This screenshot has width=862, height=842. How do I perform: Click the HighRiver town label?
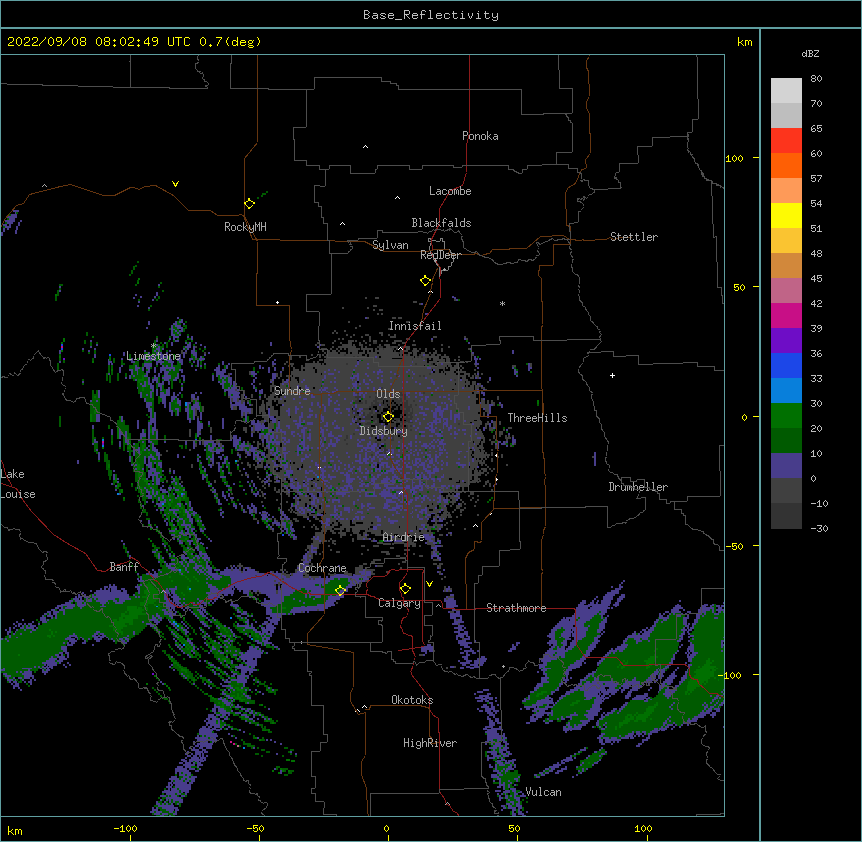tap(430, 743)
